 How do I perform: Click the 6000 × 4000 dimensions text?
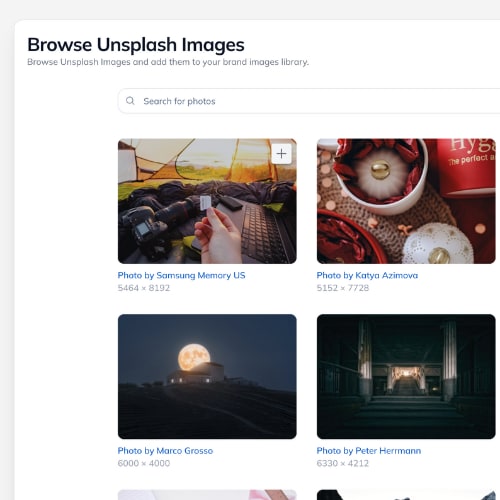[x=144, y=463]
